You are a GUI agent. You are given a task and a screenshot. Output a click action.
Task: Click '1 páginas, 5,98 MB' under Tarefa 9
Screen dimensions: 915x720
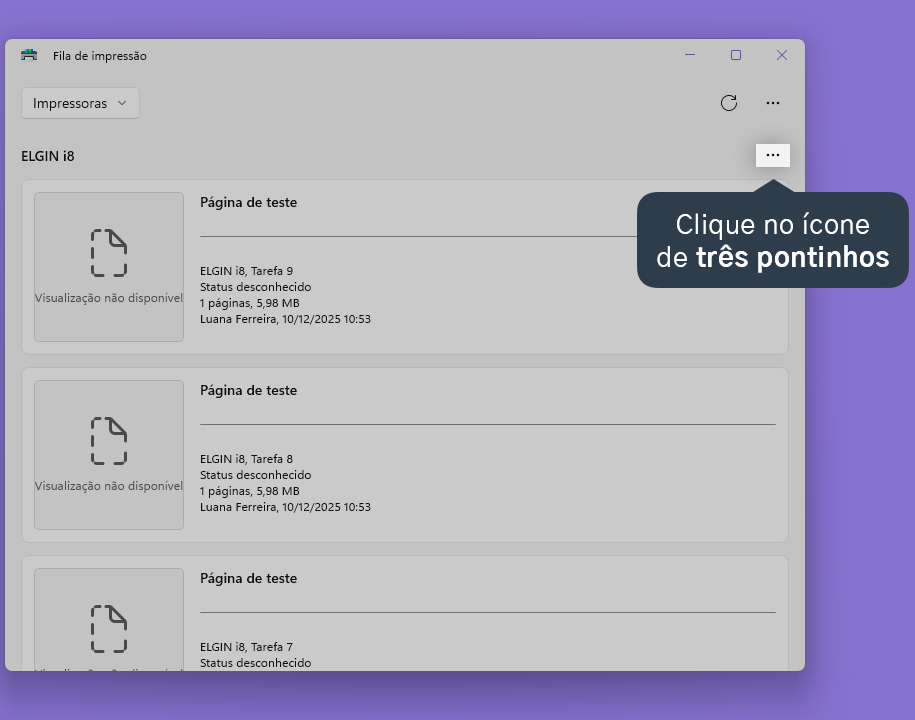(250, 303)
